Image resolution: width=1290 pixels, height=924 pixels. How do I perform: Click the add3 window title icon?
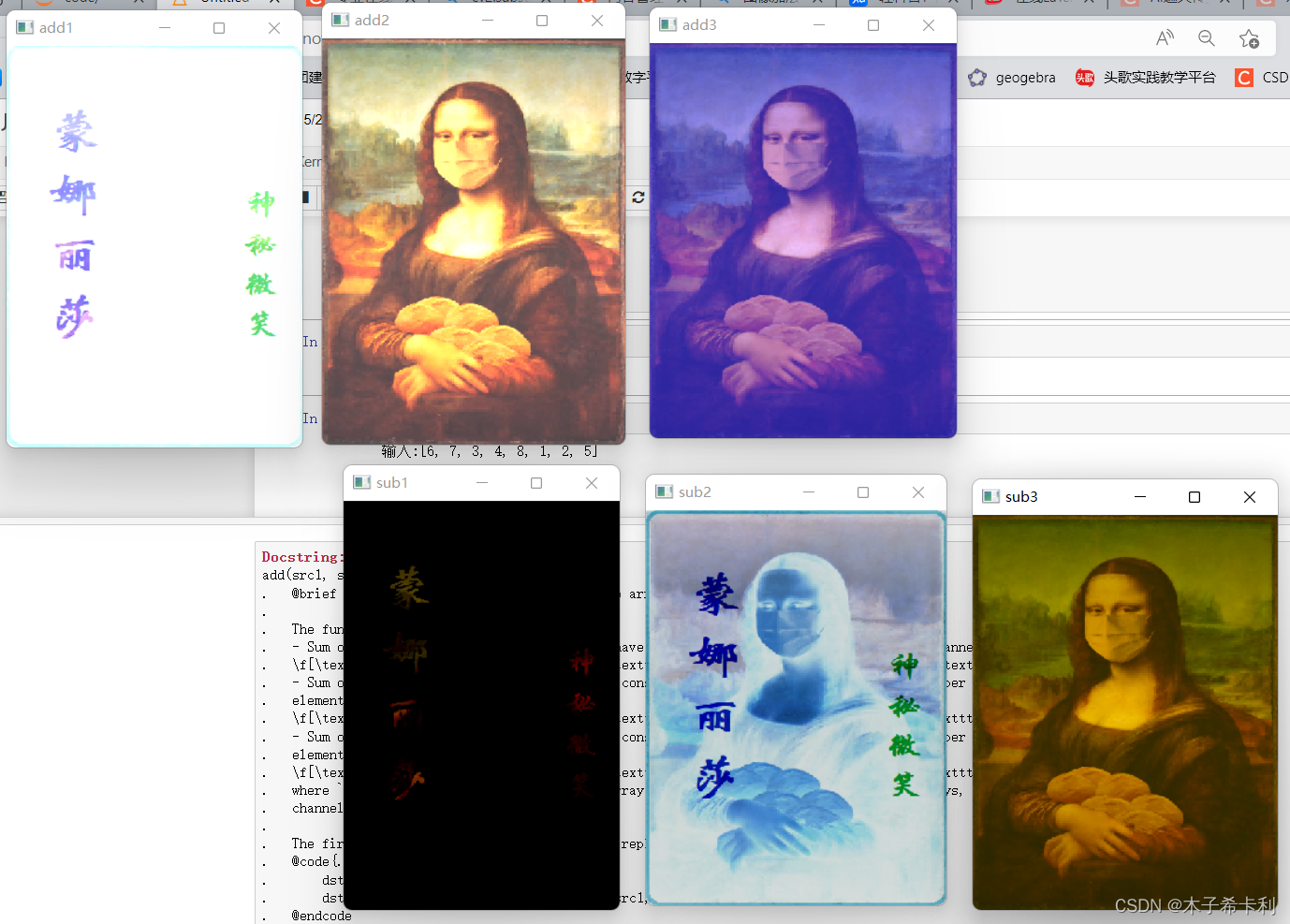[x=668, y=25]
